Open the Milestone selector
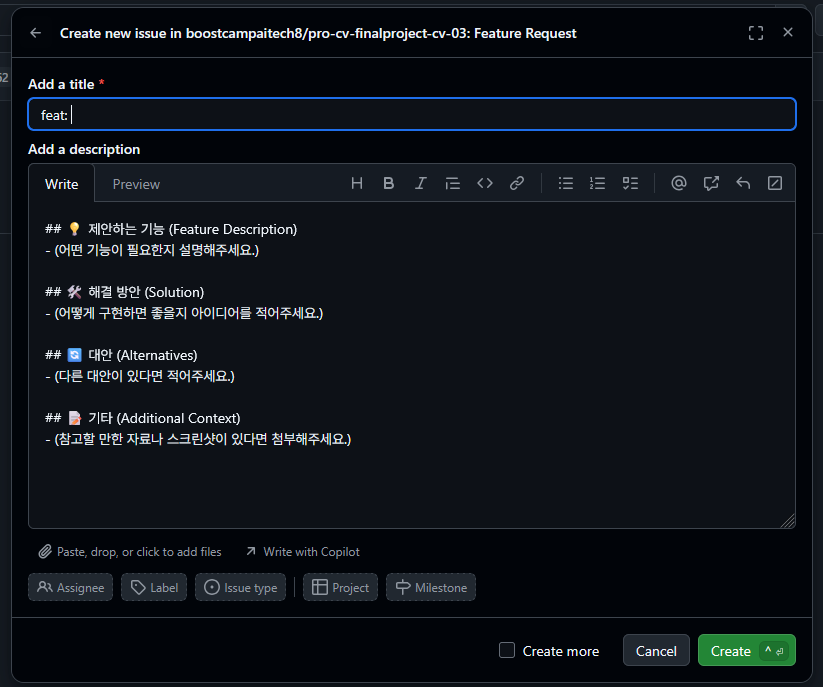 [x=431, y=587]
